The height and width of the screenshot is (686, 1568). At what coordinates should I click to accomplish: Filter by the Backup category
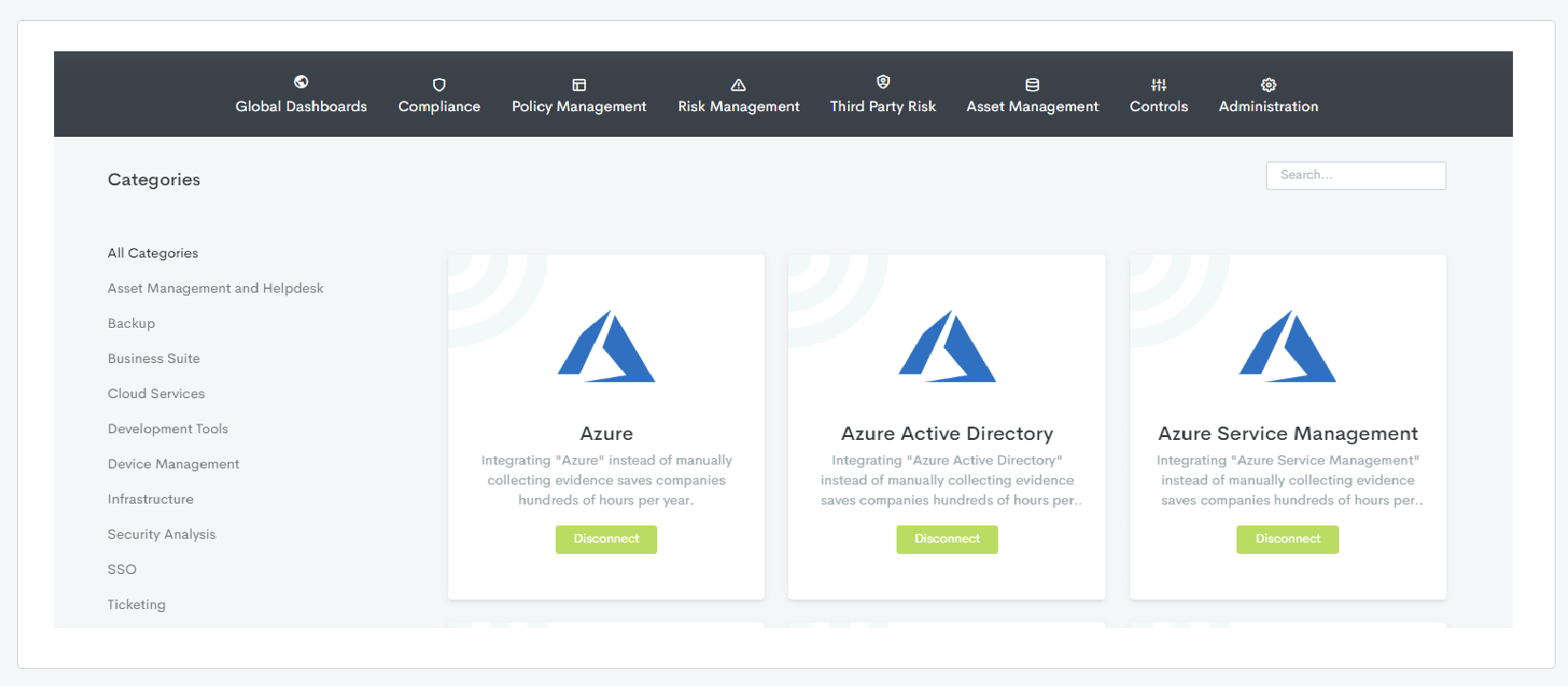click(x=131, y=323)
